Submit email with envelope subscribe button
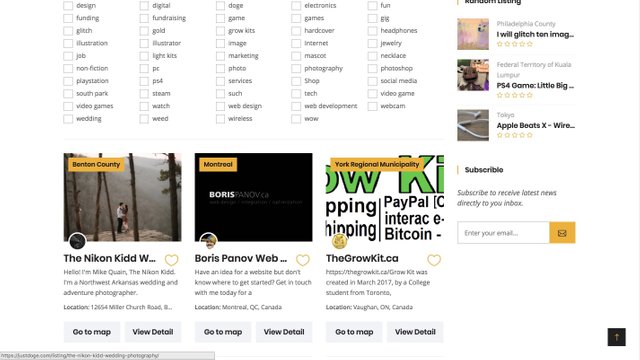The width and height of the screenshot is (640, 360). 562,233
